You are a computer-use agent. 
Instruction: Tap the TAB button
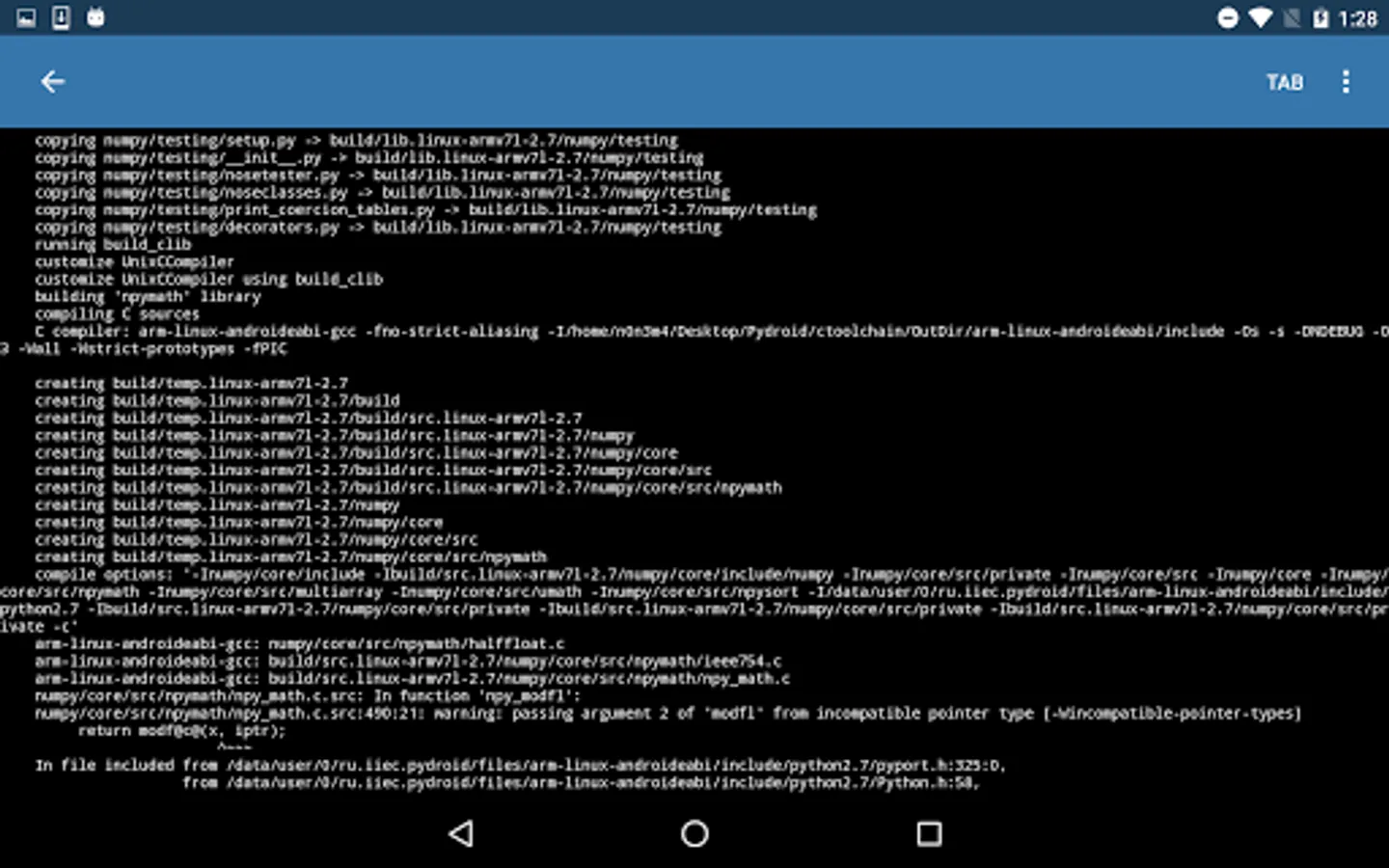pos(1284,83)
